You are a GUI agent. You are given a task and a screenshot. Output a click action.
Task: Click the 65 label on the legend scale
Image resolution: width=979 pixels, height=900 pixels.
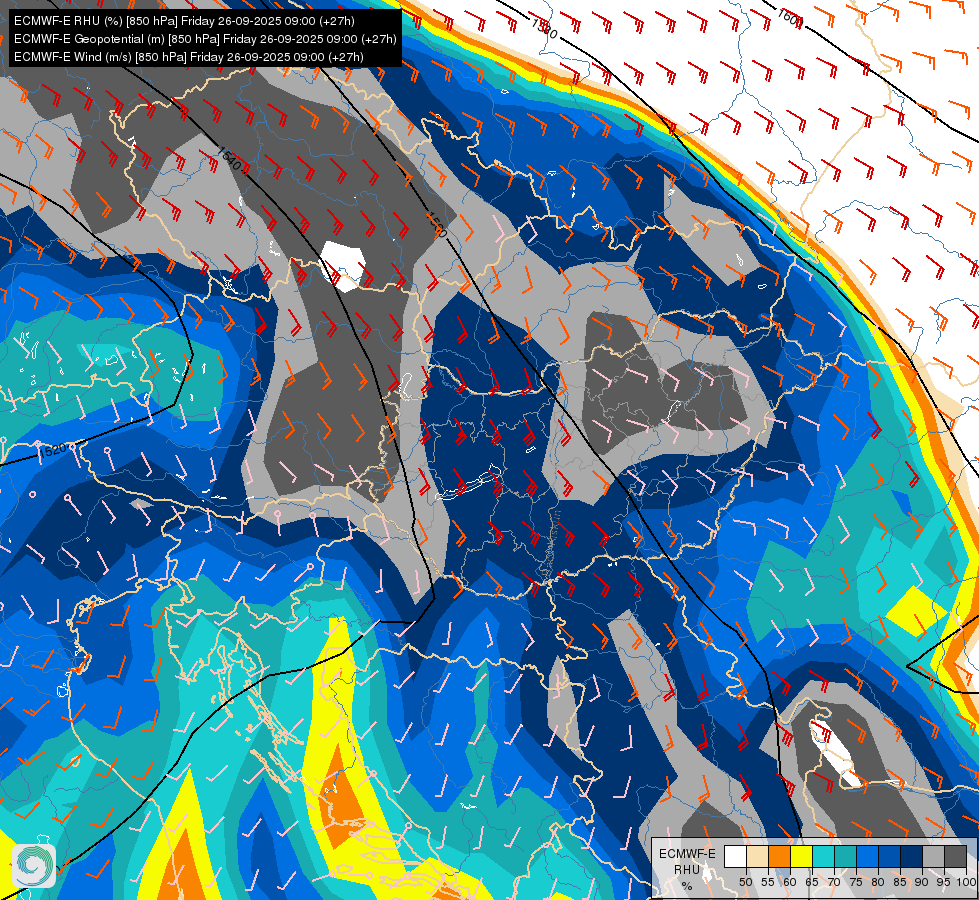tap(812, 883)
